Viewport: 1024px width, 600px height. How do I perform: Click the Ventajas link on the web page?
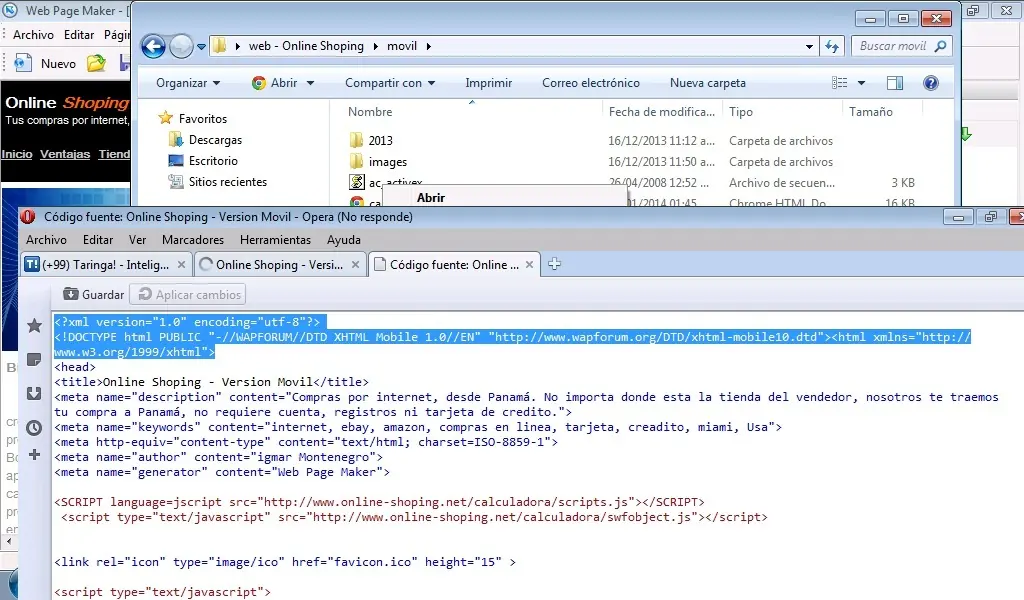[65, 154]
